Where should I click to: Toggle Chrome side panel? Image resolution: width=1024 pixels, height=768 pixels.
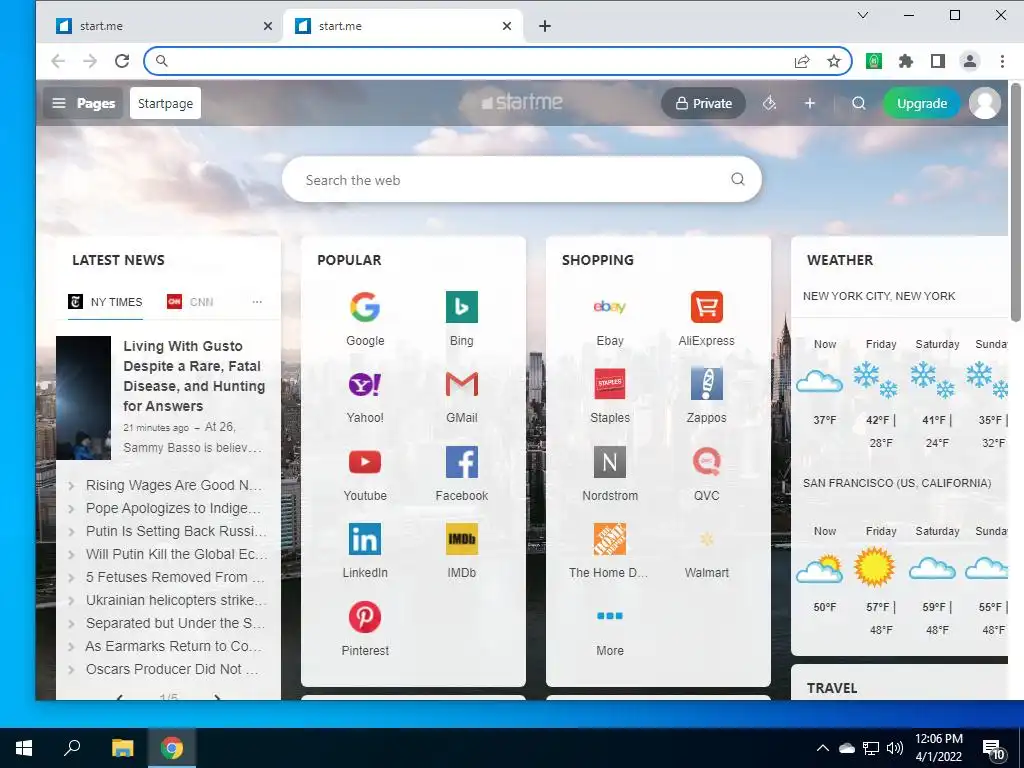[938, 61]
